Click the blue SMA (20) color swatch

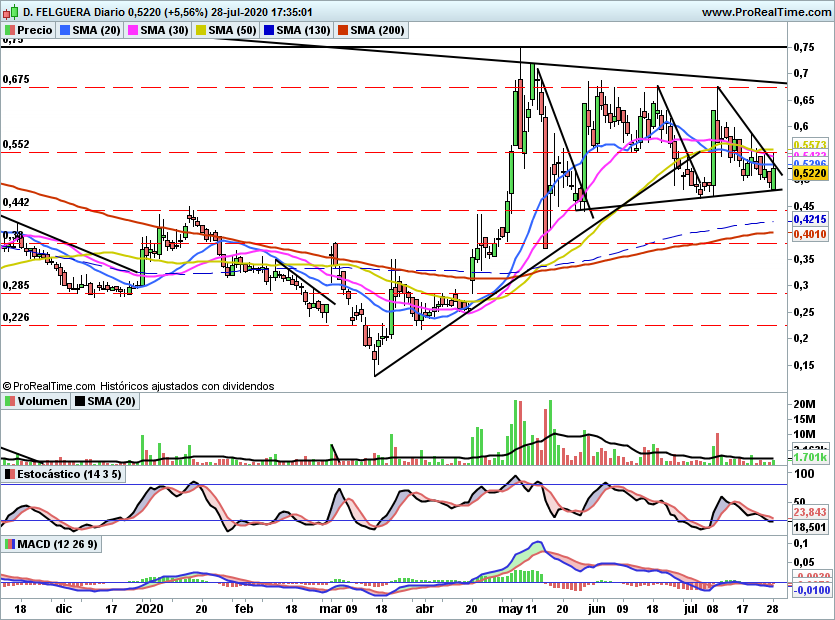click(x=65, y=30)
